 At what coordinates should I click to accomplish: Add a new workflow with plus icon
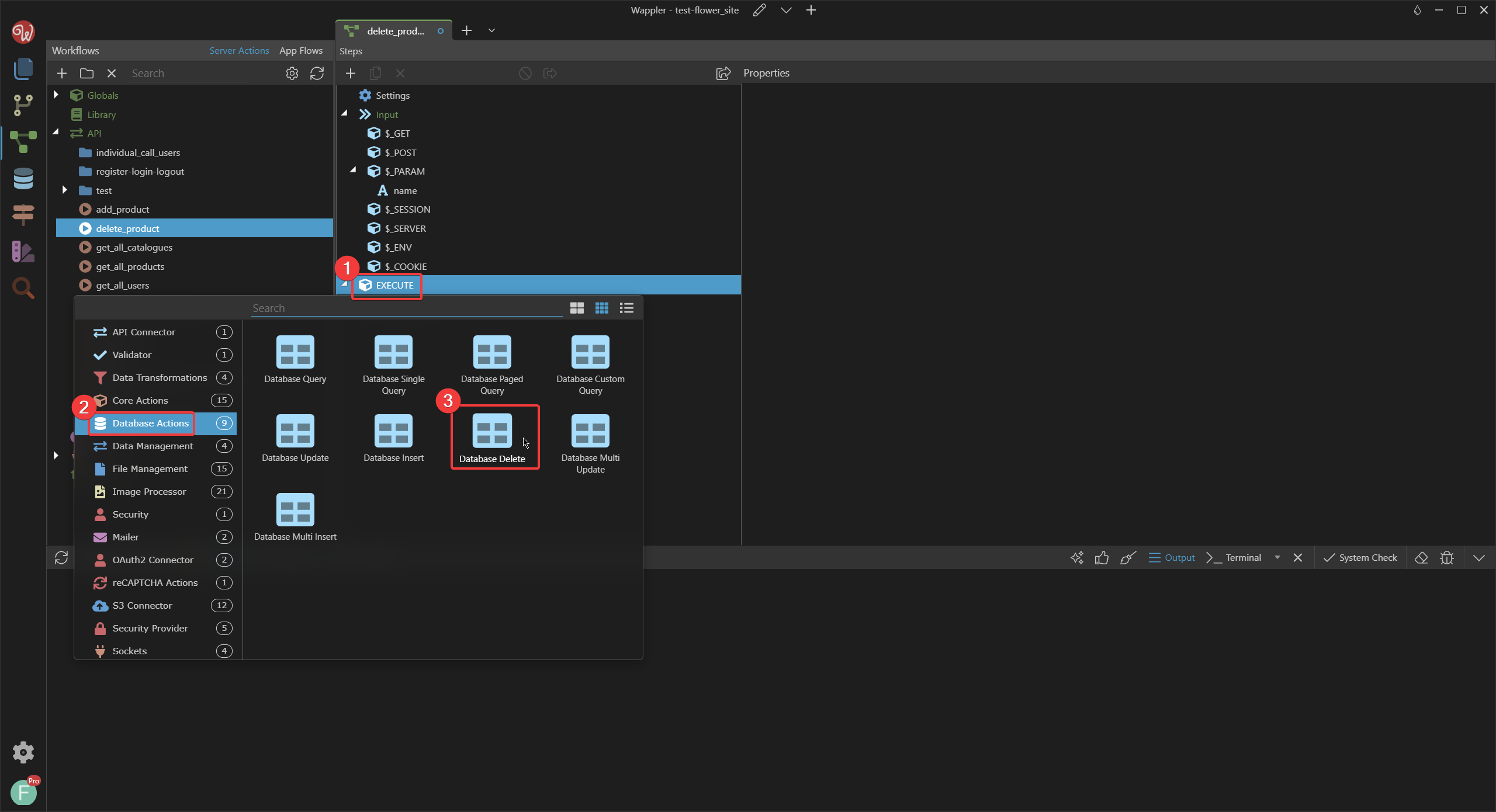coord(62,73)
